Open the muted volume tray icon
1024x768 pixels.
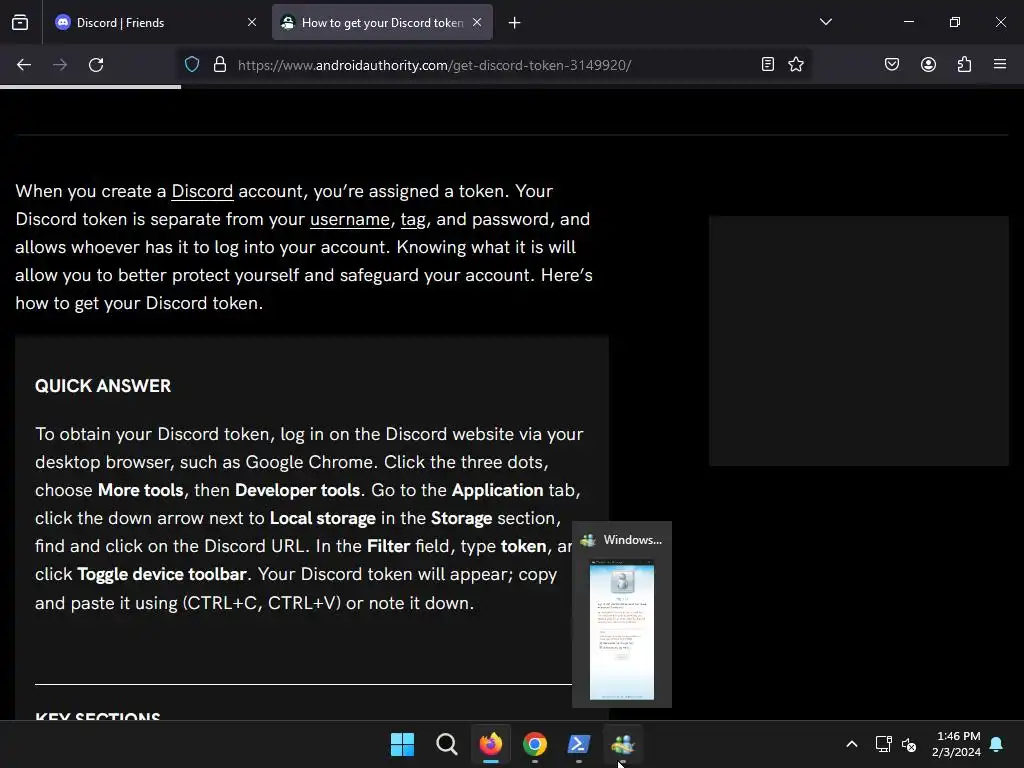[x=909, y=744]
